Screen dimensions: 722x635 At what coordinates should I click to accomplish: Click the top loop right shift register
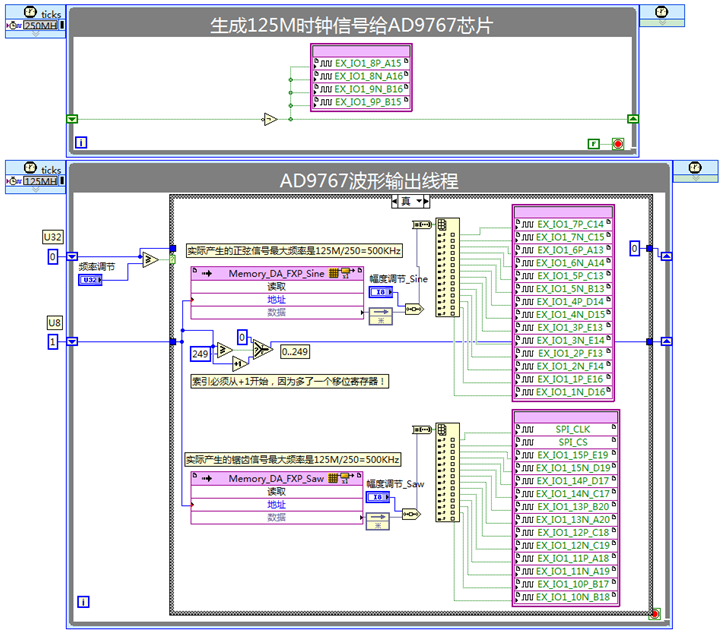click(x=633, y=119)
